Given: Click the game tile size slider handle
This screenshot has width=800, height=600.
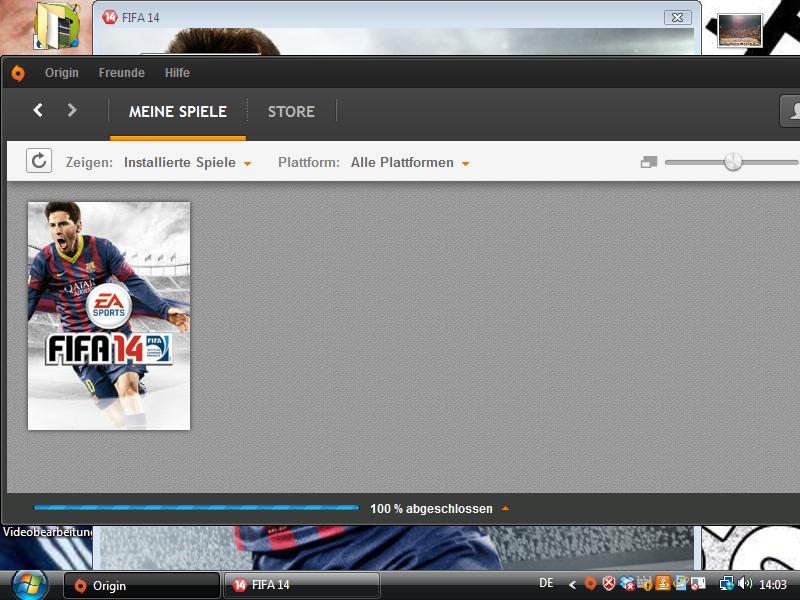Looking at the screenshot, I should click(733, 162).
